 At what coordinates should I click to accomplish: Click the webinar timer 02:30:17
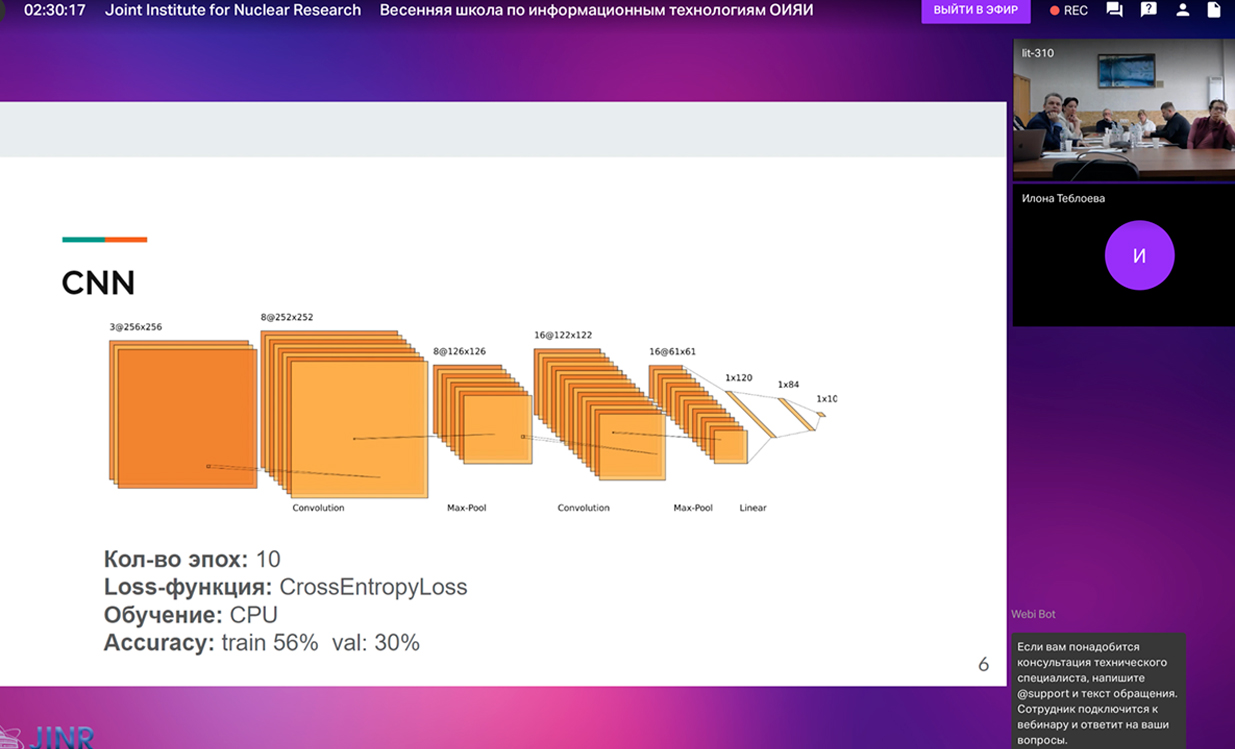[x=54, y=10]
